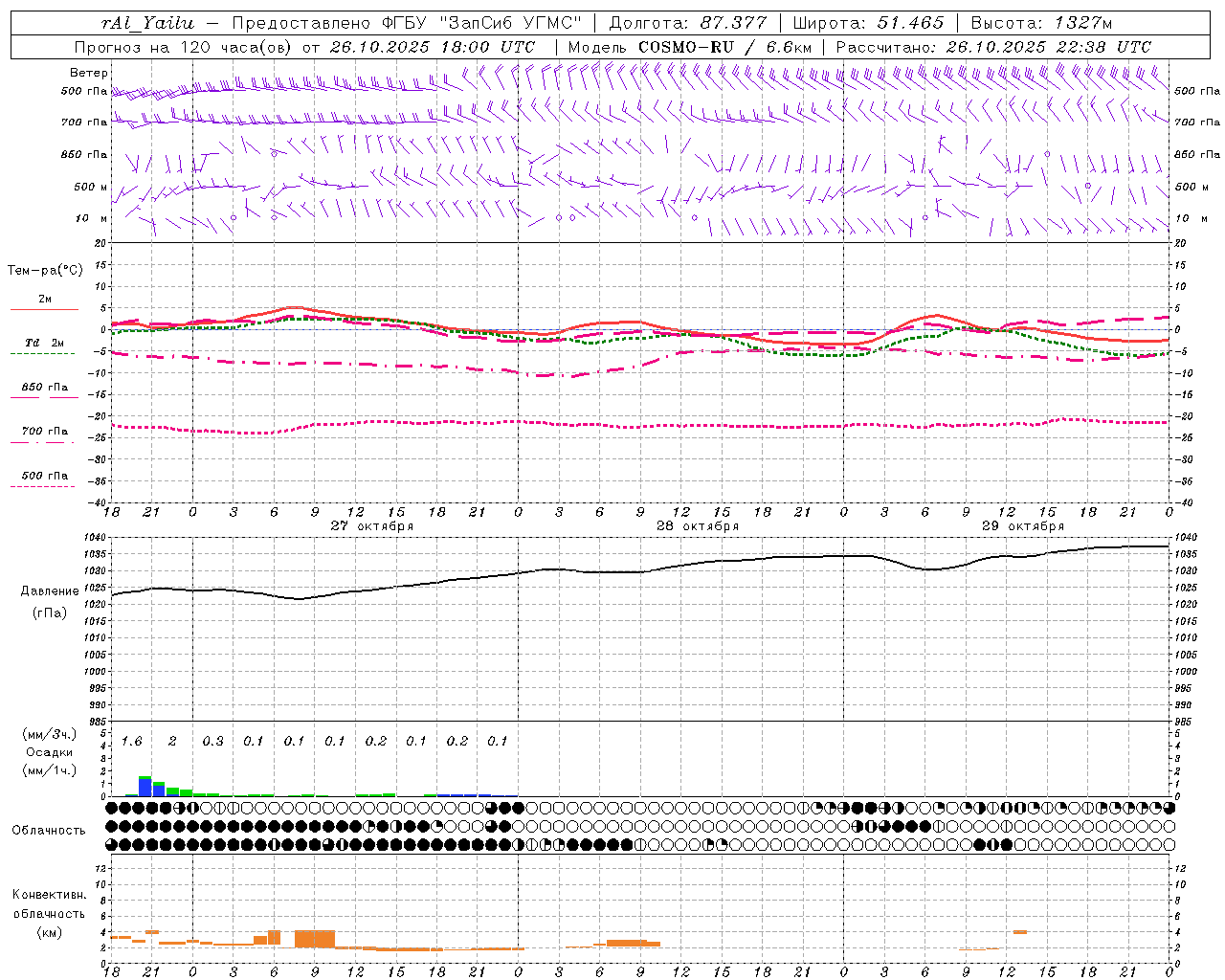Click the dash-dot 700 гПа temperature legend line
The height and width of the screenshot is (980, 1225).
43,442
